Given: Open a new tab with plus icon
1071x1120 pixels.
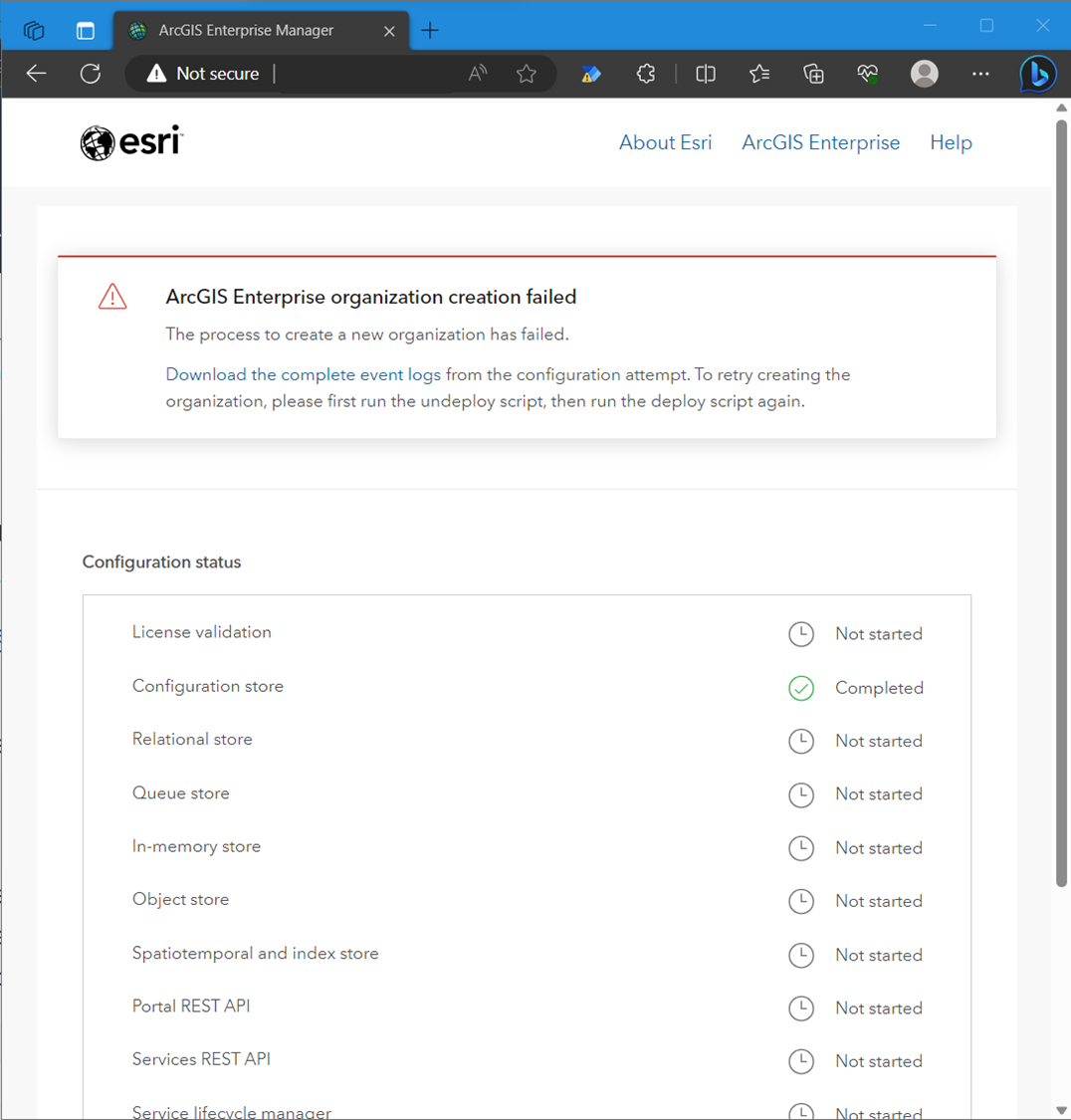Looking at the screenshot, I should pos(430,31).
